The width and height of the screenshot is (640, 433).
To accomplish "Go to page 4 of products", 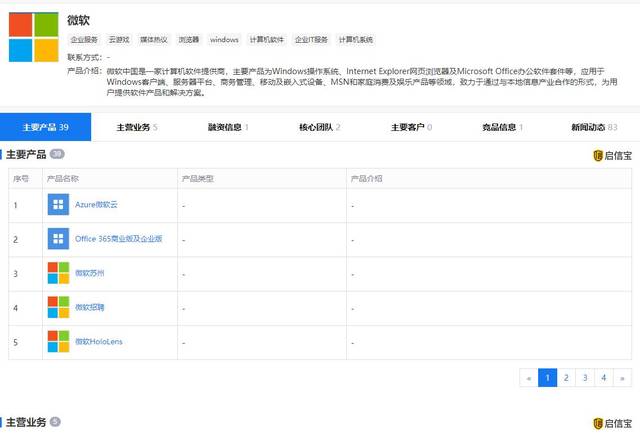I will [604, 378].
